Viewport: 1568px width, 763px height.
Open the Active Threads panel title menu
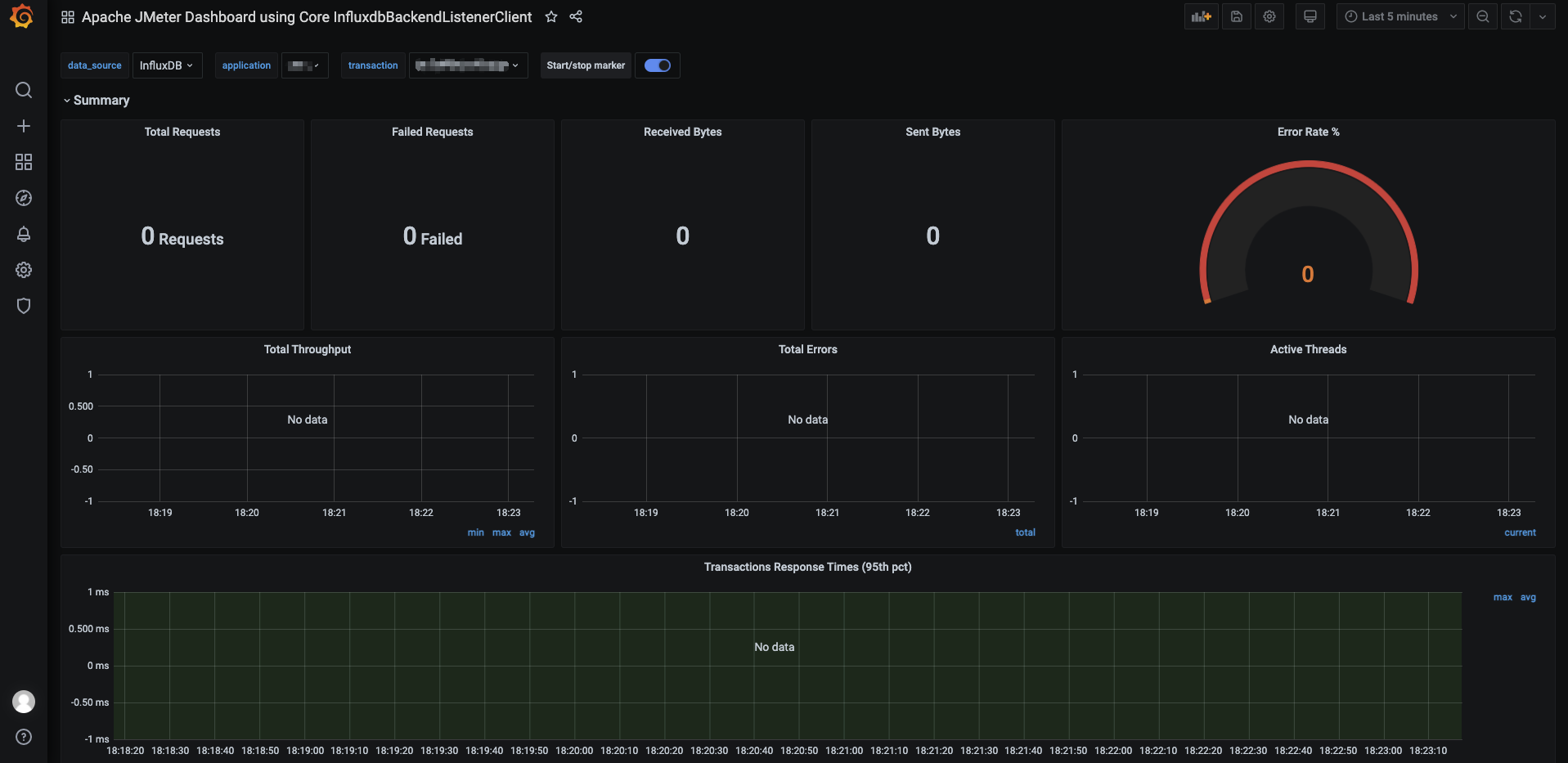[1309, 349]
